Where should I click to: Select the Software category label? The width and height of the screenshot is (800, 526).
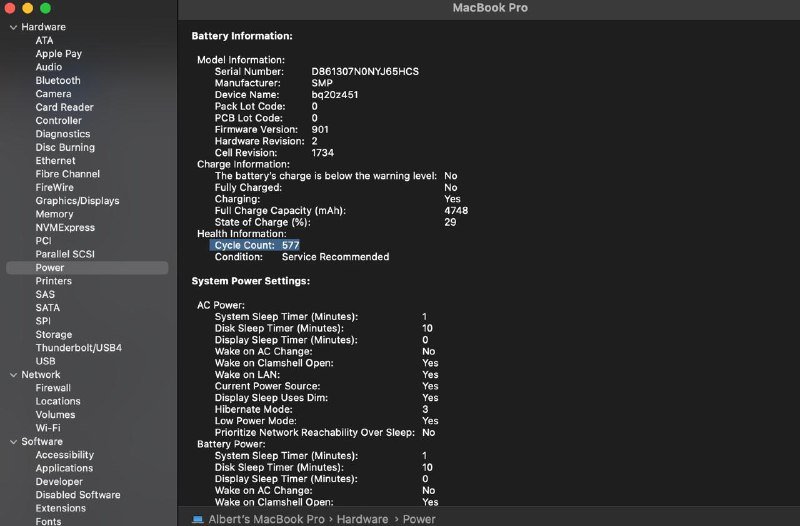coord(42,441)
